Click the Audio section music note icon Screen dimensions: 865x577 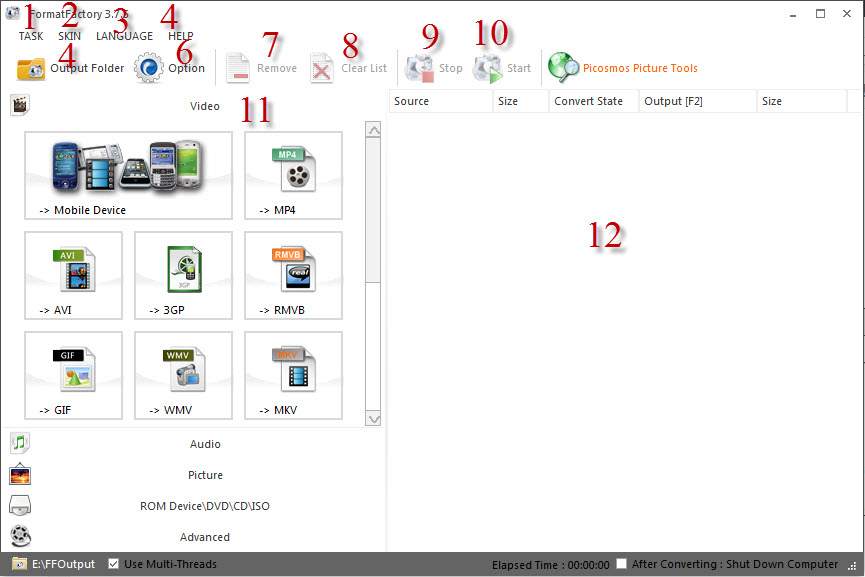click(x=20, y=442)
